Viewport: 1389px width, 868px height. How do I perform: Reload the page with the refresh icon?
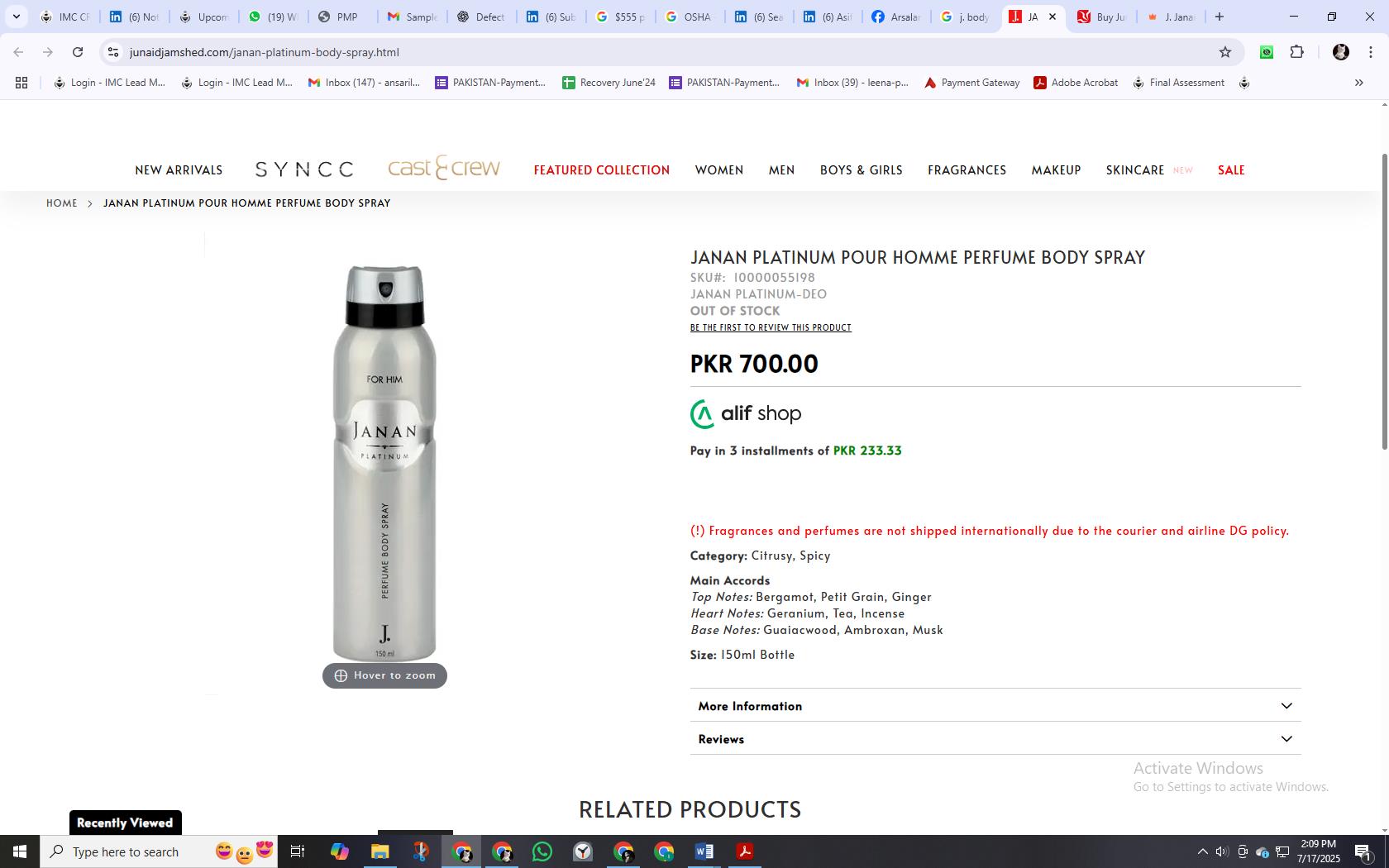78,52
